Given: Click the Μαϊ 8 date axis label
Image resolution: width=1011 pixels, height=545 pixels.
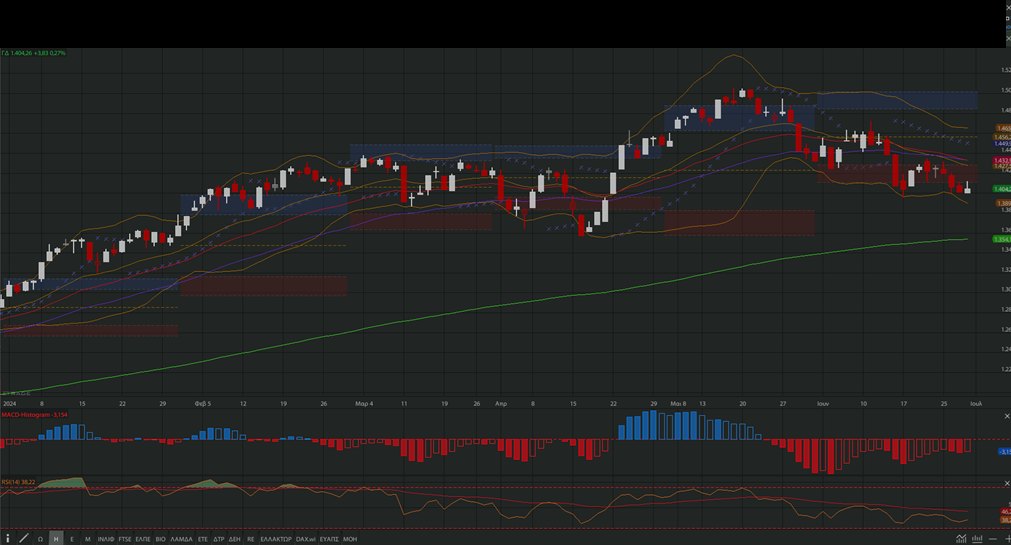Looking at the screenshot, I should (x=678, y=404).
